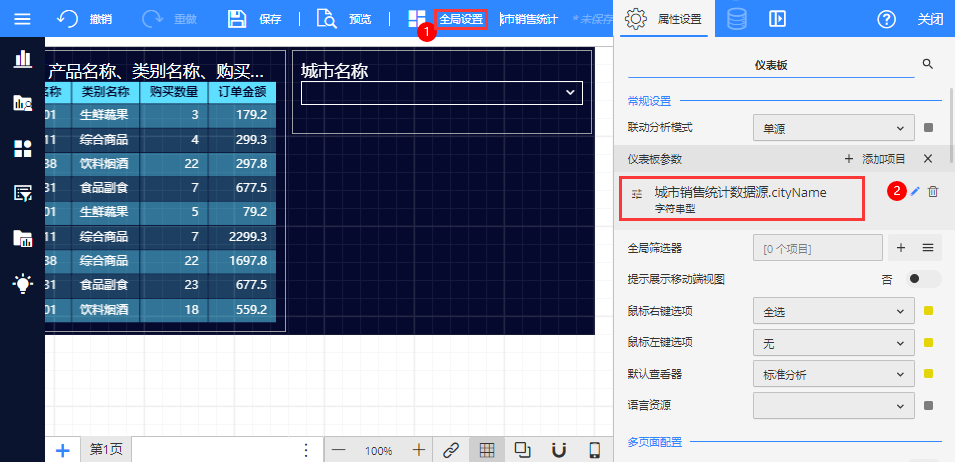This screenshot has height=462, width=955.
Task: Open 鼠标左键选项 dropdown showing 无
Action: pyautogui.click(x=833, y=343)
